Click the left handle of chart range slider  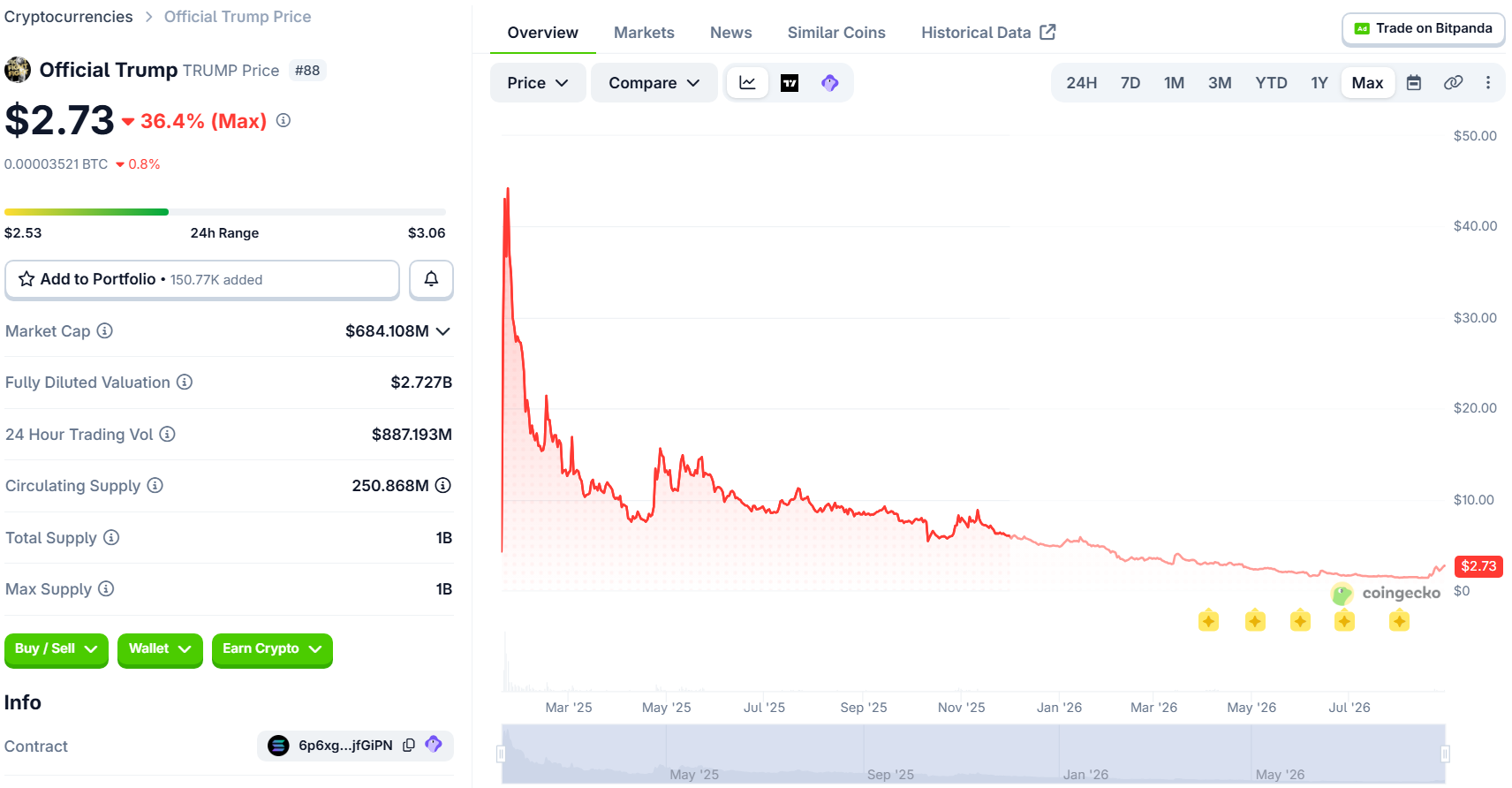pos(501,754)
